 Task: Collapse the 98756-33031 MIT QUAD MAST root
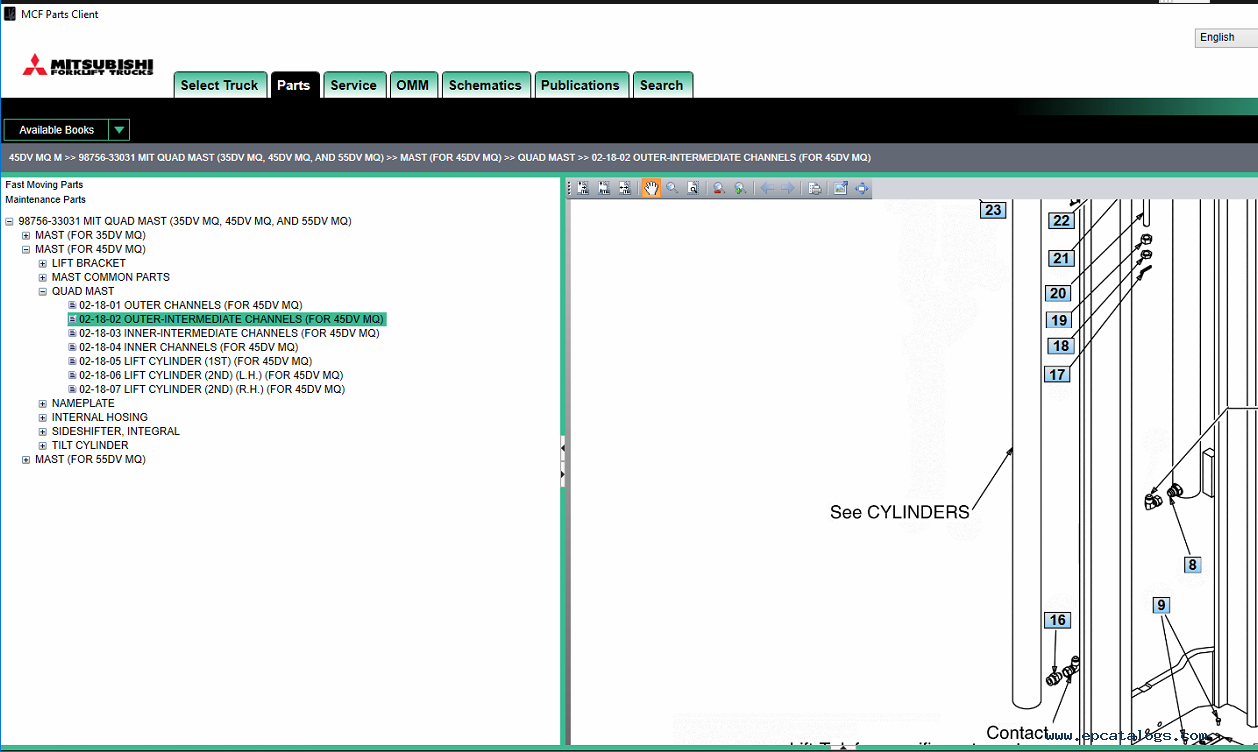(9, 221)
